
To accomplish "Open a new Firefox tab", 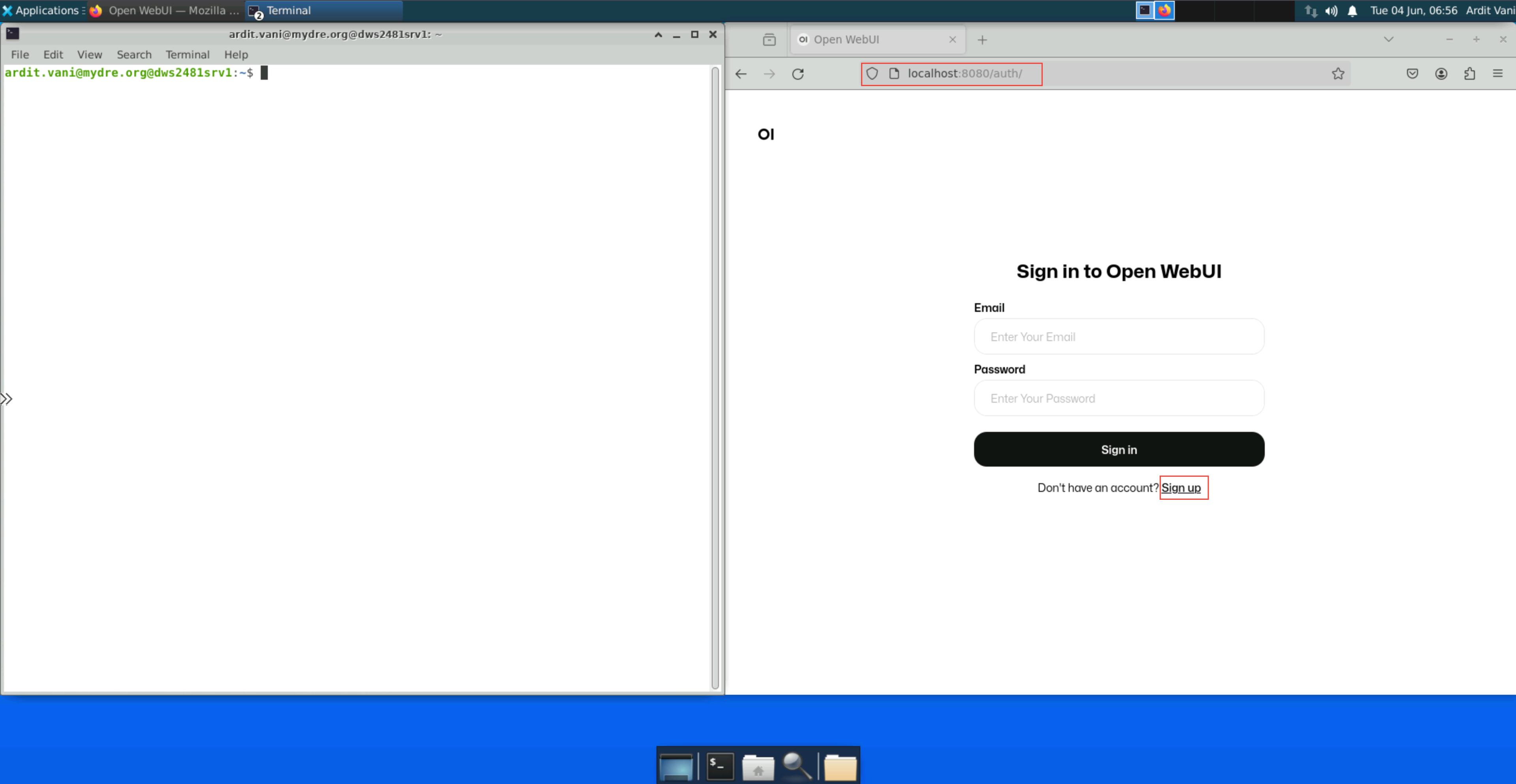I will (982, 39).
